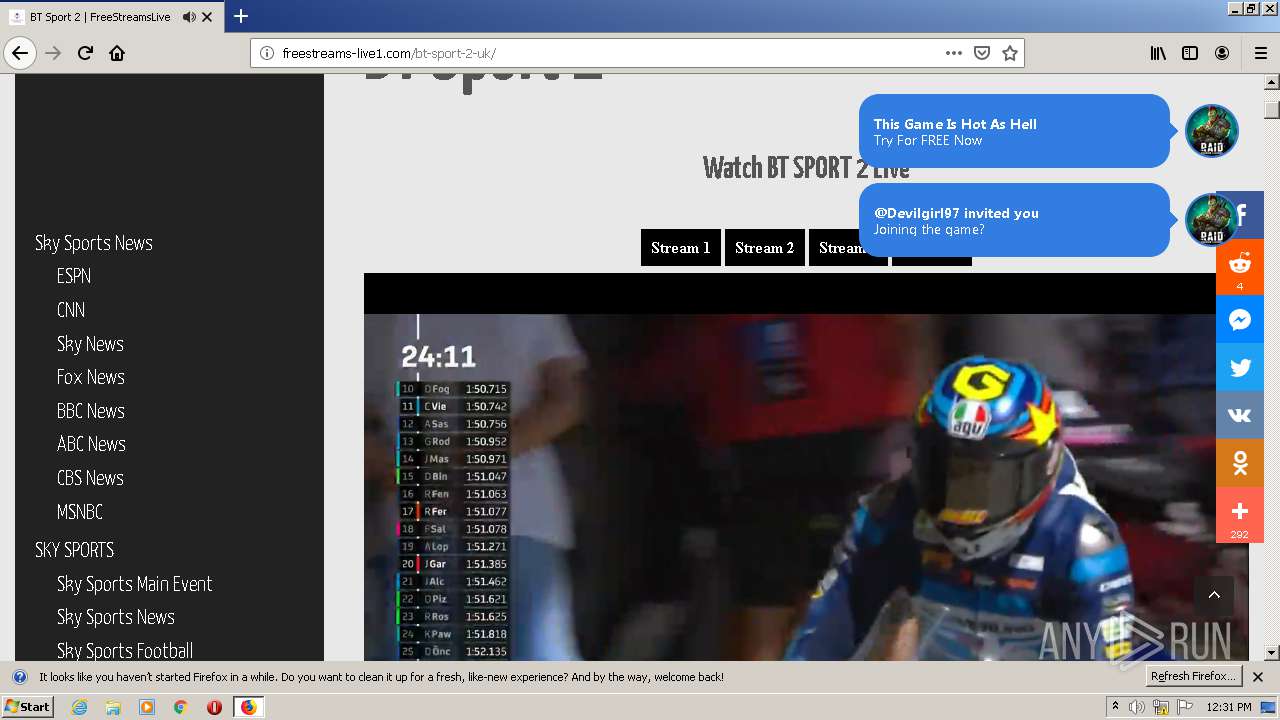Image resolution: width=1280 pixels, height=720 pixels.
Task: Launch Internet Explorer from taskbar
Action: [80, 707]
